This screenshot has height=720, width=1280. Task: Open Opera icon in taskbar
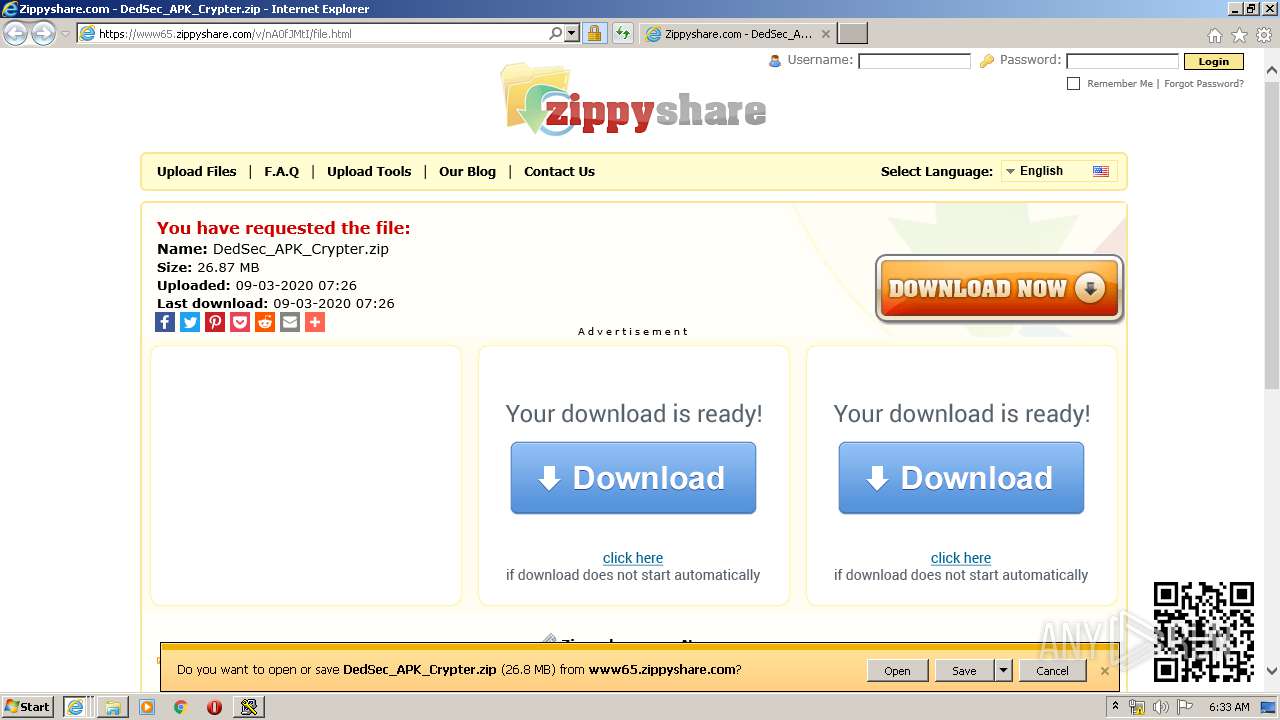[x=214, y=707]
